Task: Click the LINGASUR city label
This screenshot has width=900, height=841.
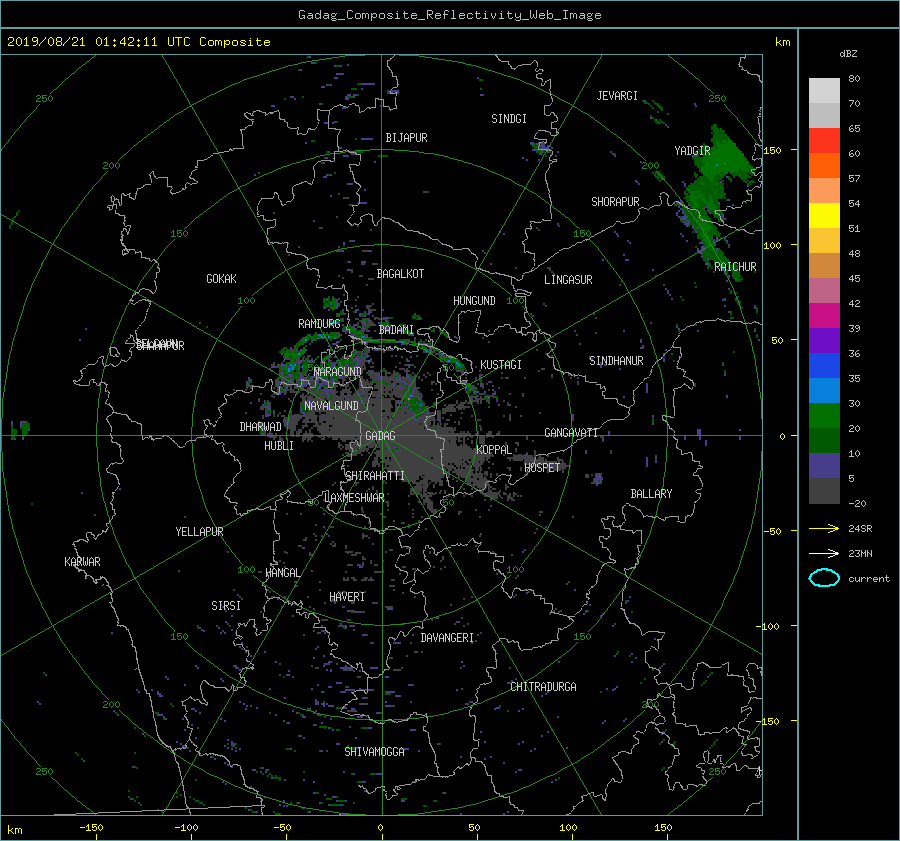Action: coord(568,280)
